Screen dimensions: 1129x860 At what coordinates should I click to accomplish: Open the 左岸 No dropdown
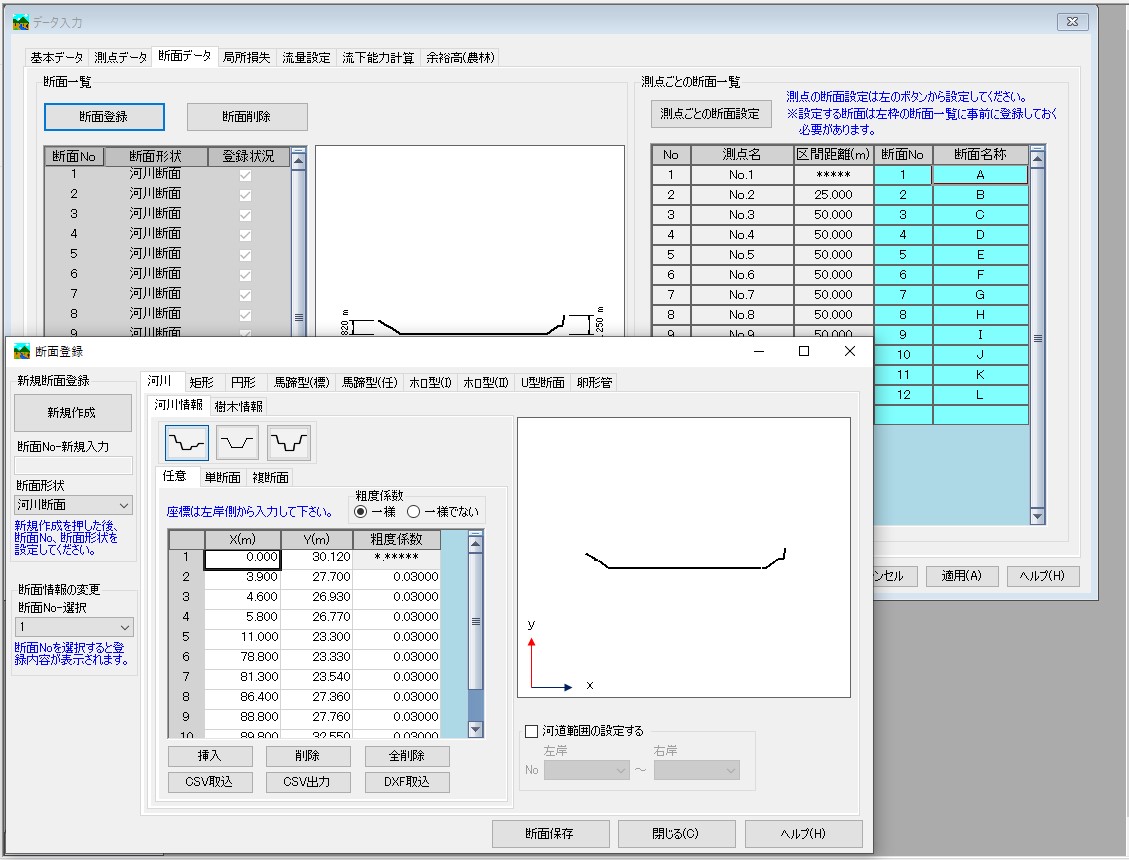[x=587, y=770]
